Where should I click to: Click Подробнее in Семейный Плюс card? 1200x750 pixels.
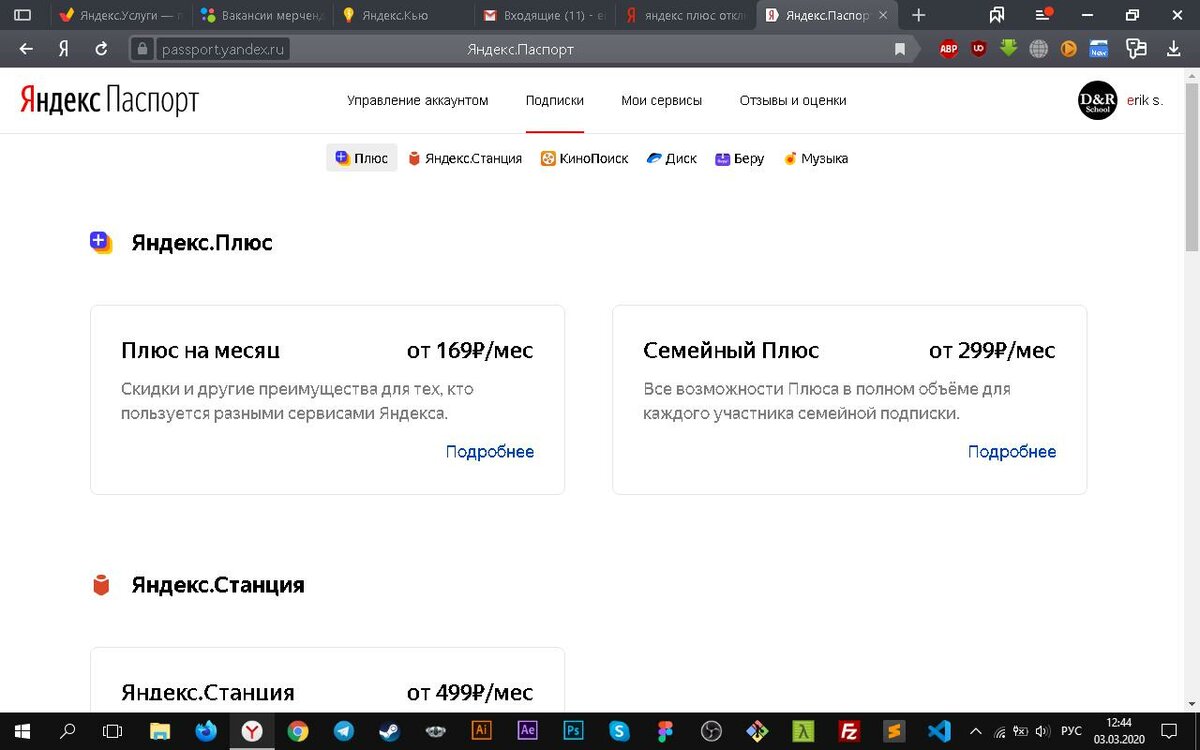(1012, 452)
